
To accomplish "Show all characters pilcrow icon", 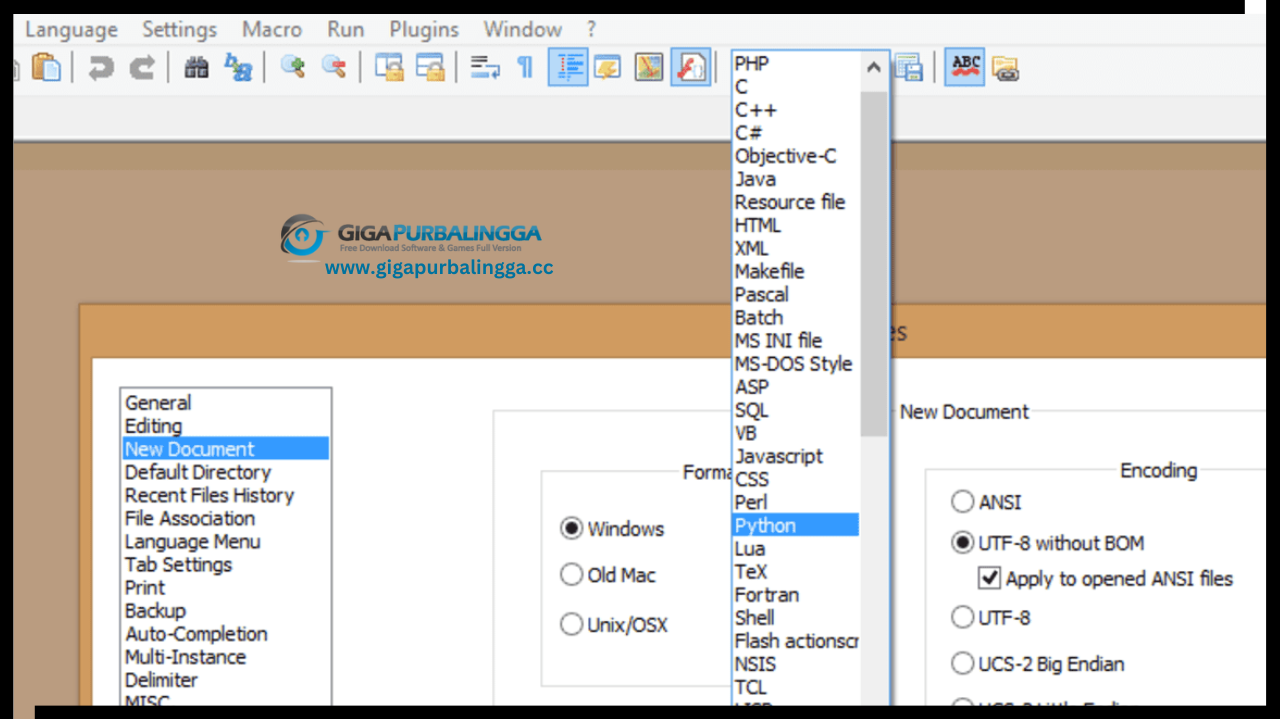I will click(525, 68).
